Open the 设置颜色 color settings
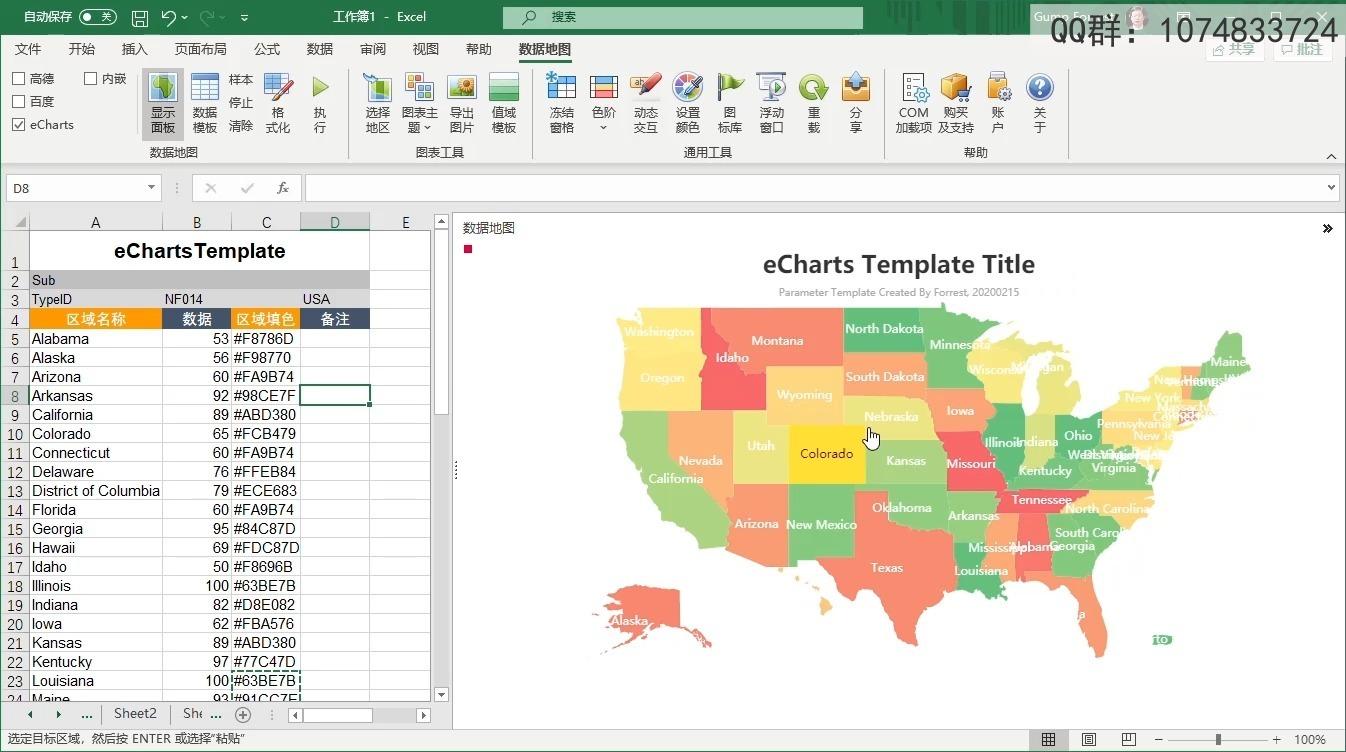Image resolution: width=1346 pixels, height=752 pixels. click(x=688, y=103)
